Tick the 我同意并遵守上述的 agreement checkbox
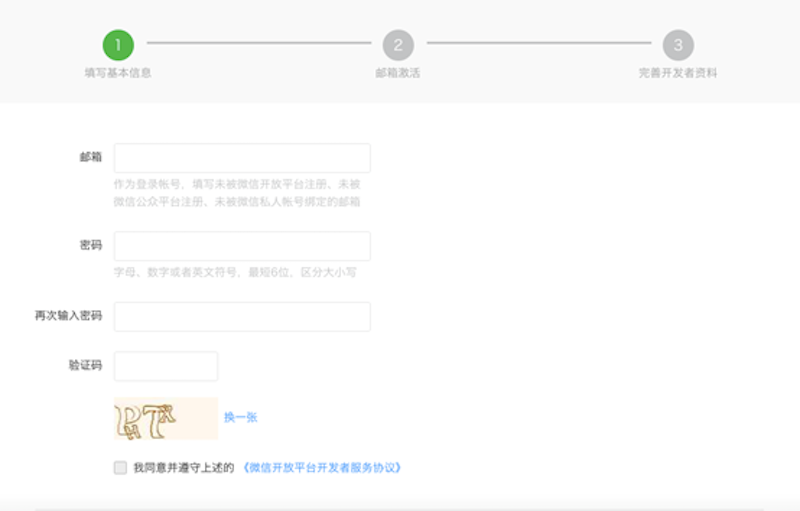The image size is (800, 511). click(121, 467)
